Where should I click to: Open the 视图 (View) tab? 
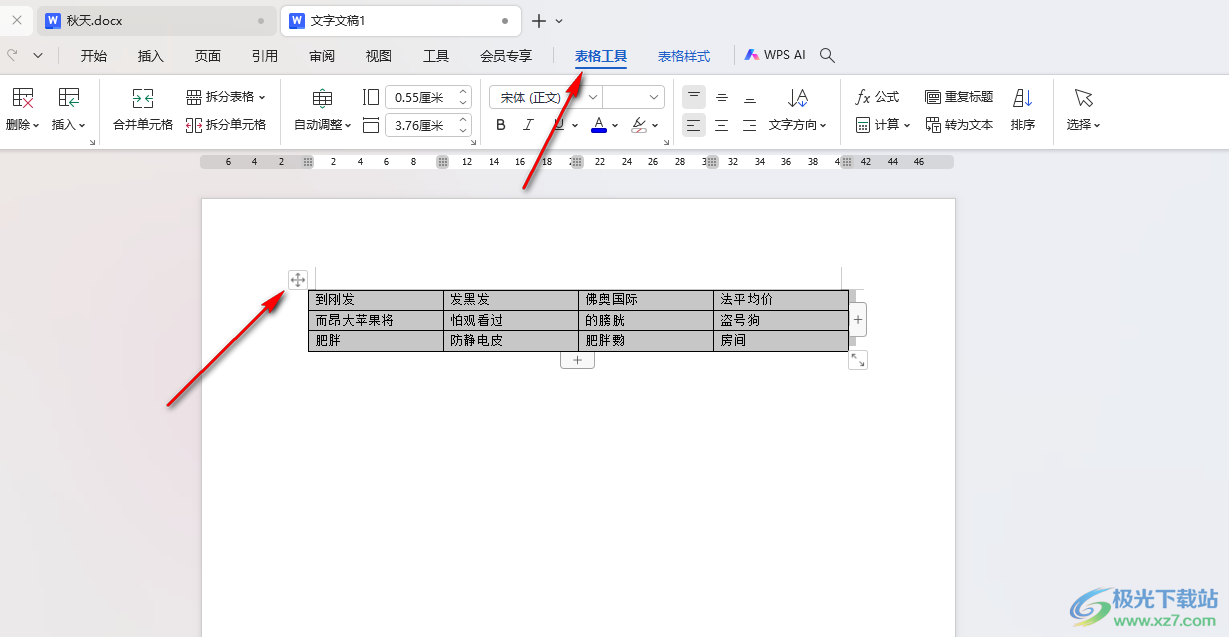pyautogui.click(x=379, y=56)
